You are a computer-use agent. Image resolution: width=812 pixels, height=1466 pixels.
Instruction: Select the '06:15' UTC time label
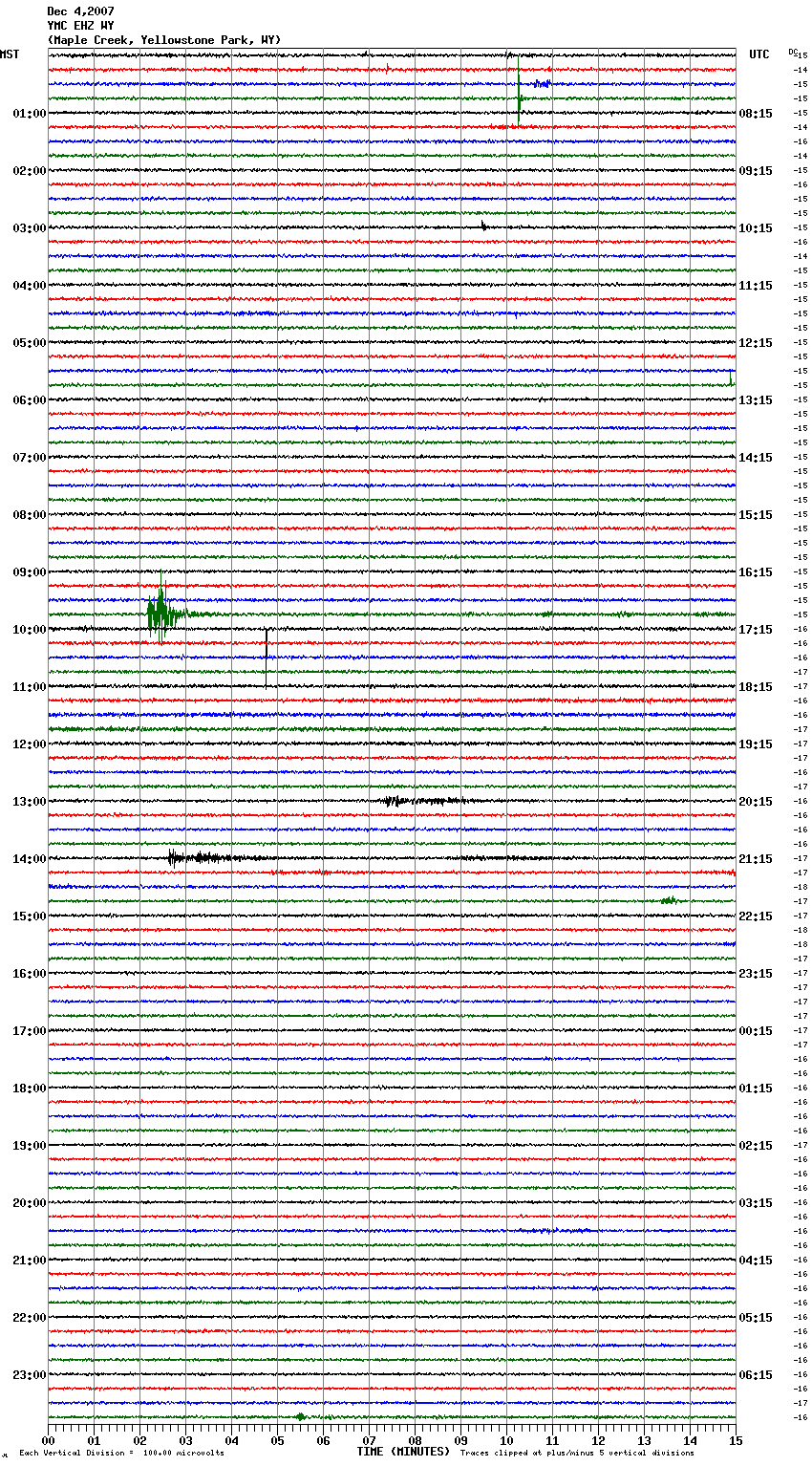[756, 1375]
